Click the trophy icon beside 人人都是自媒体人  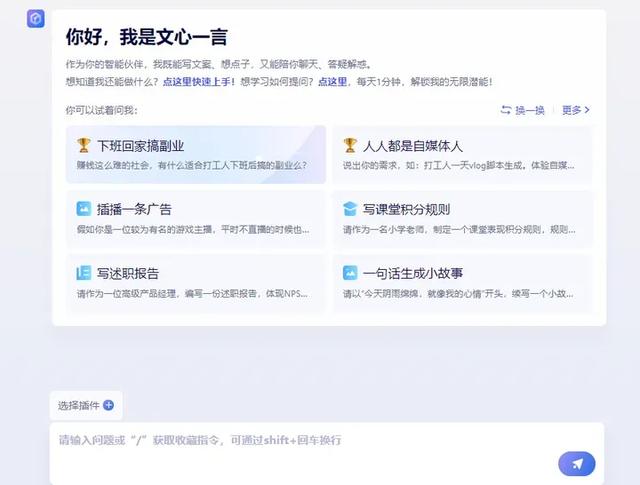coord(350,145)
